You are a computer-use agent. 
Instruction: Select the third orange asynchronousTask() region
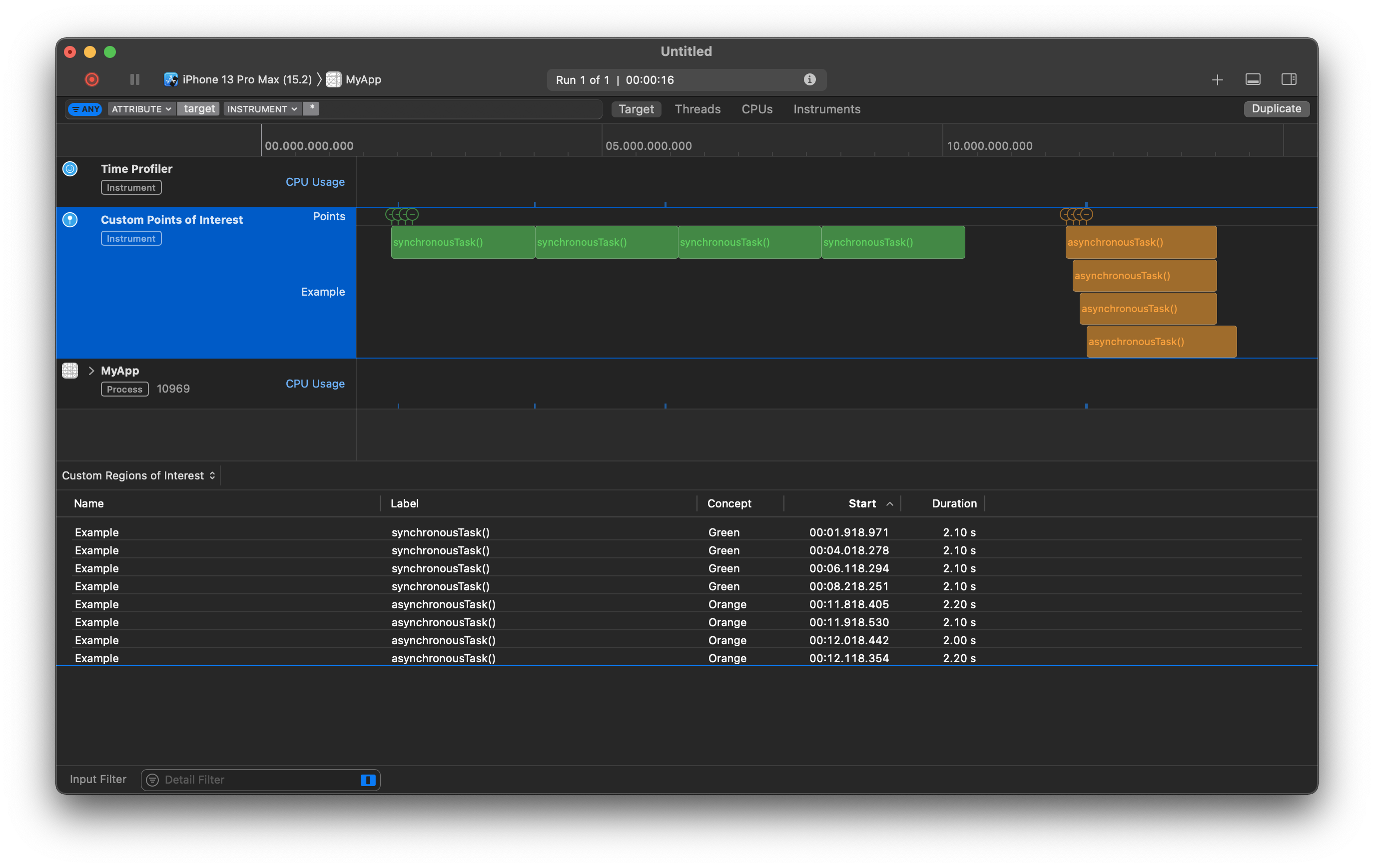1148,309
